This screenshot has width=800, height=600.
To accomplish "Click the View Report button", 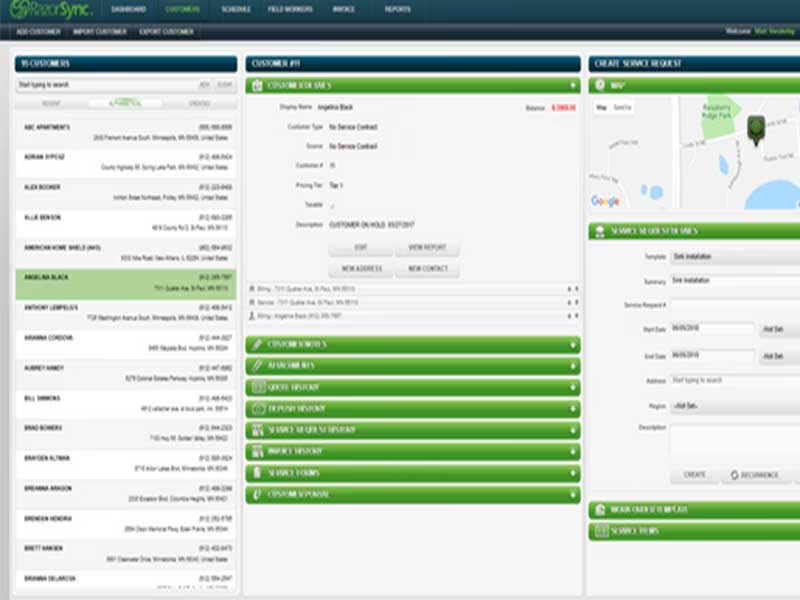I will (427, 247).
